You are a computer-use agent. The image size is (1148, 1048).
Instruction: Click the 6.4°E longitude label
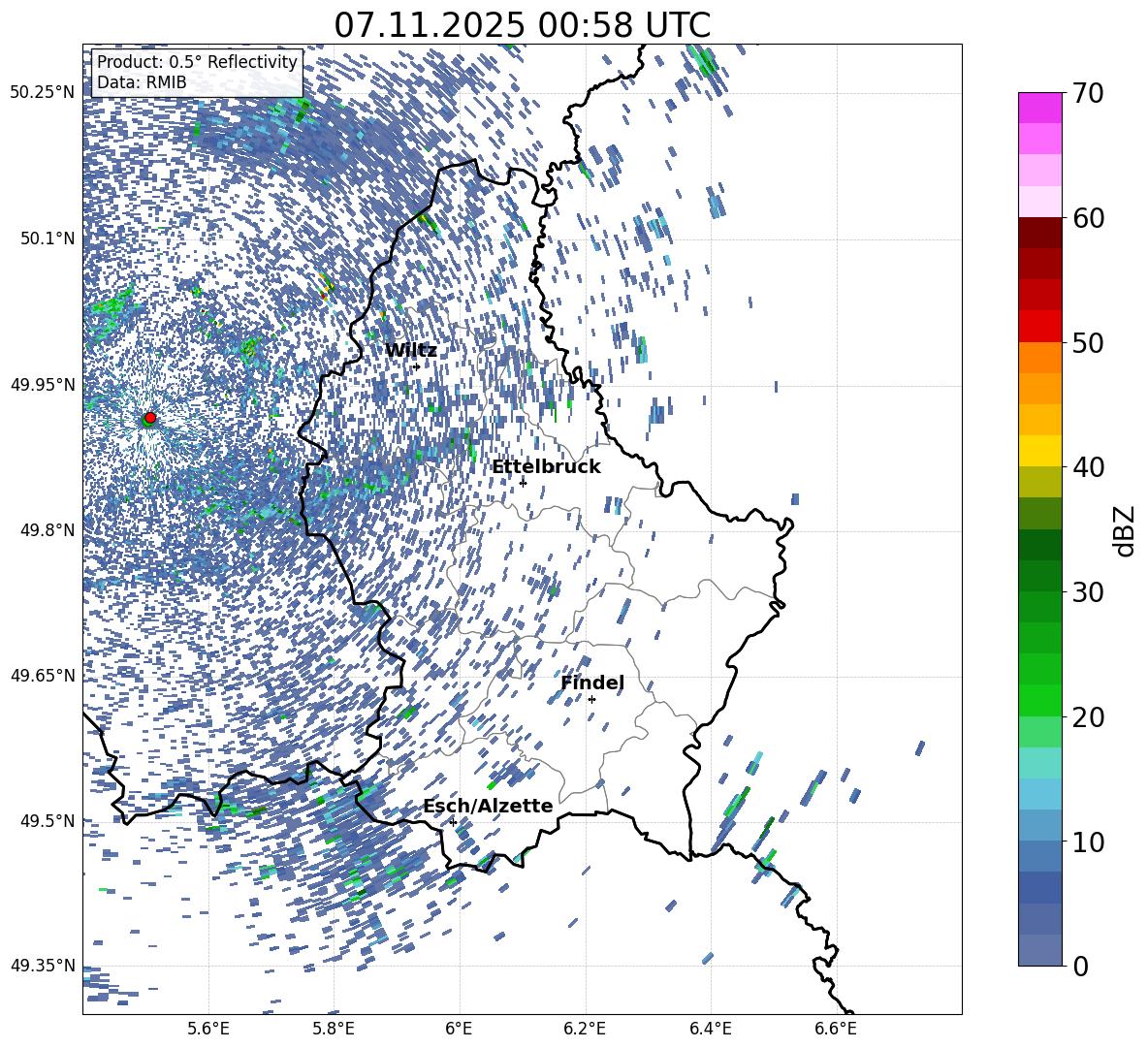tap(711, 1029)
